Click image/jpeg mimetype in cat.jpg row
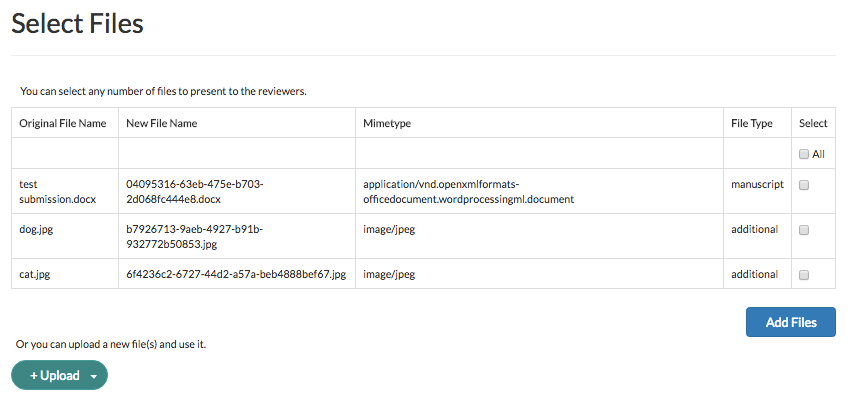 (389, 275)
